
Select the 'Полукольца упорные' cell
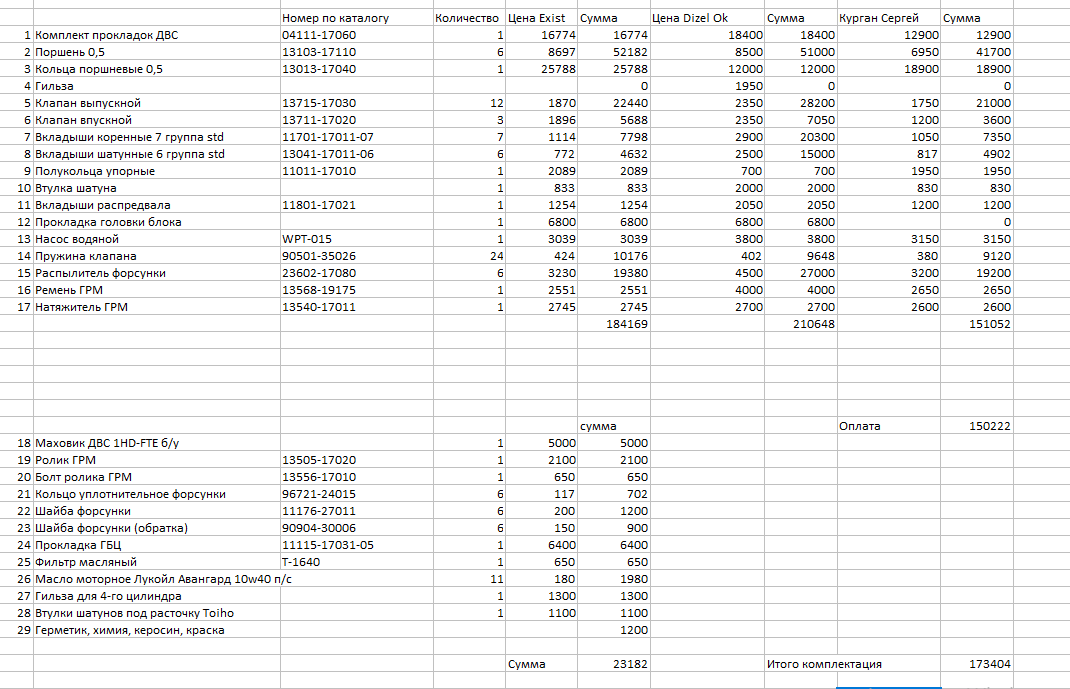pyautogui.click(x=157, y=171)
